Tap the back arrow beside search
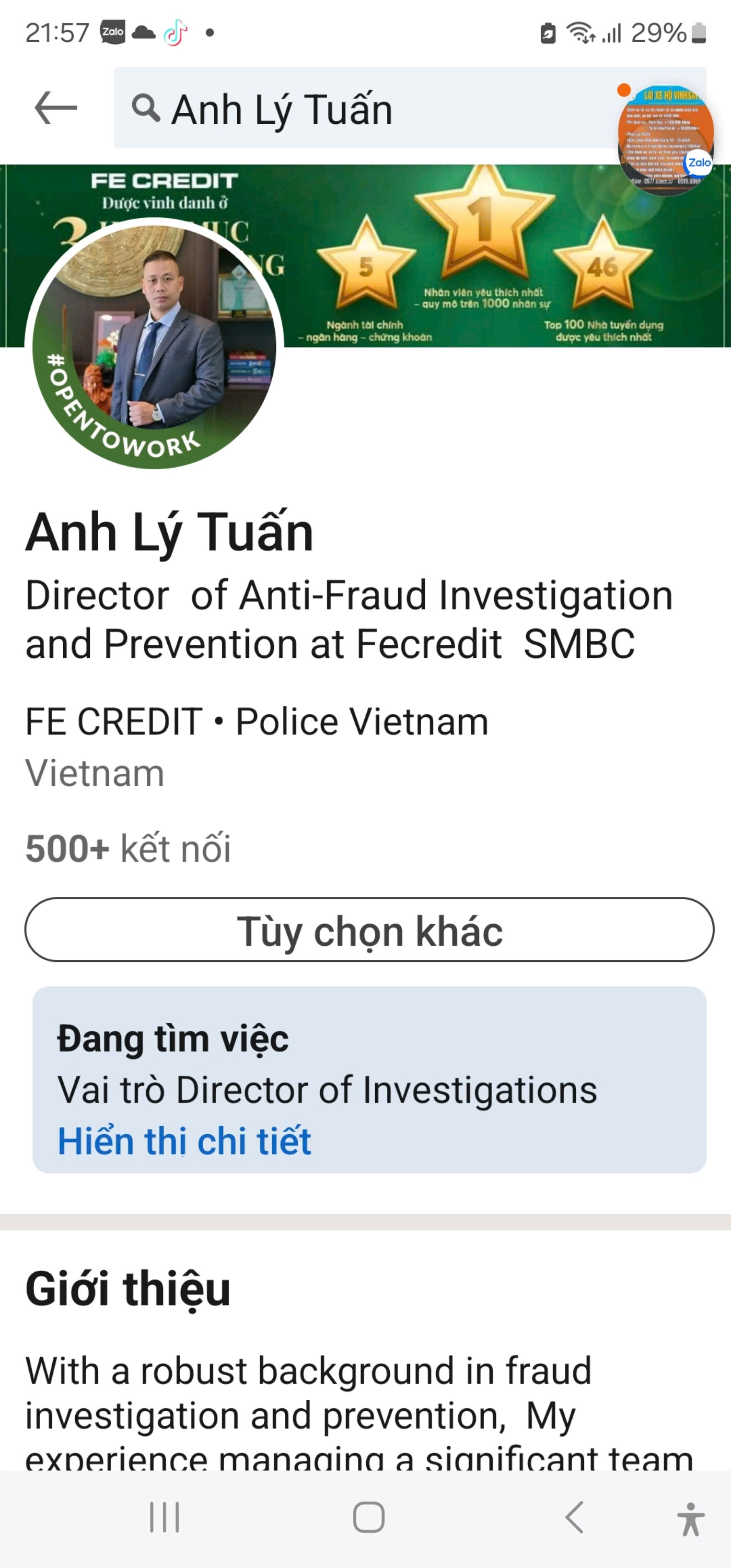Image resolution: width=731 pixels, height=1568 pixels. [55, 108]
